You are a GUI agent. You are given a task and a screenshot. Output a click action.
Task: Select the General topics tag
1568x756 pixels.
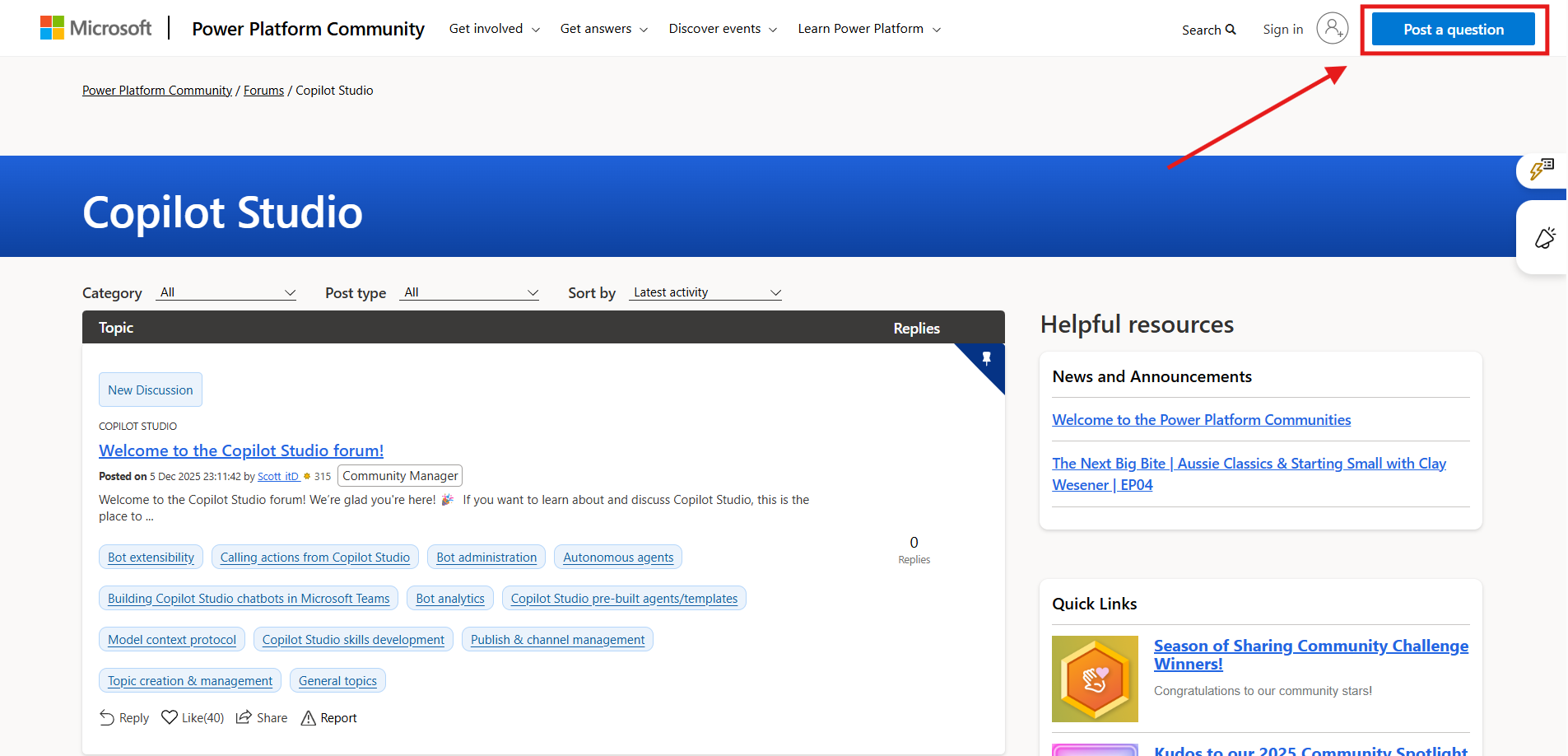(x=337, y=681)
